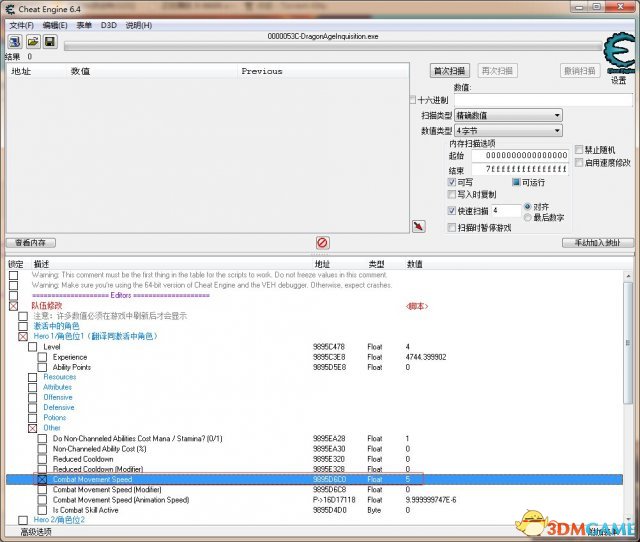The image size is (640, 542).
Task: Click the 撤销扫描 button
Action: (x=580, y=71)
